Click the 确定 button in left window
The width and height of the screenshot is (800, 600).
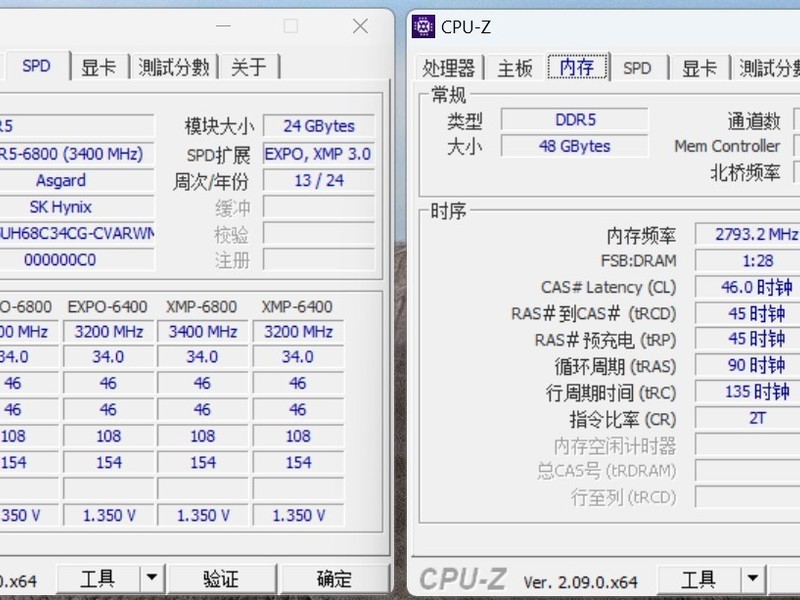(334, 579)
